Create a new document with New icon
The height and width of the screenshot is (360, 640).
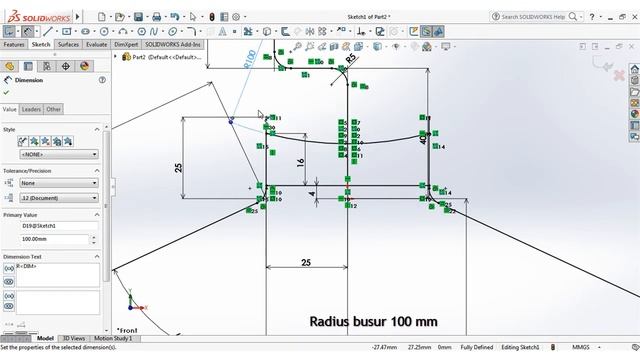pyautogui.click(x=102, y=17)
